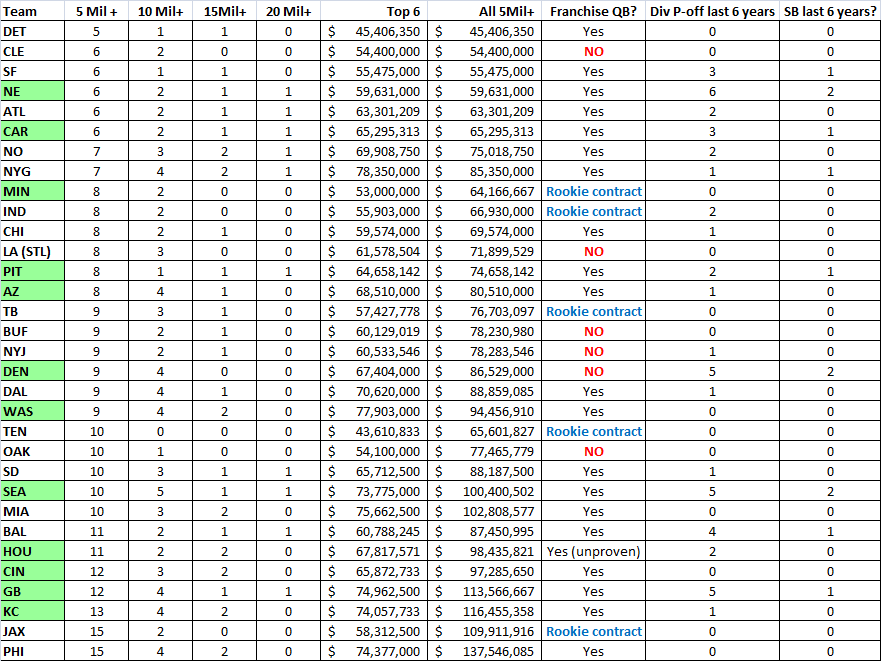Select JAX's 'Rookie contract' cell
Image resolution: width=881 pixels, height=661 pixels.
point(593,631)
